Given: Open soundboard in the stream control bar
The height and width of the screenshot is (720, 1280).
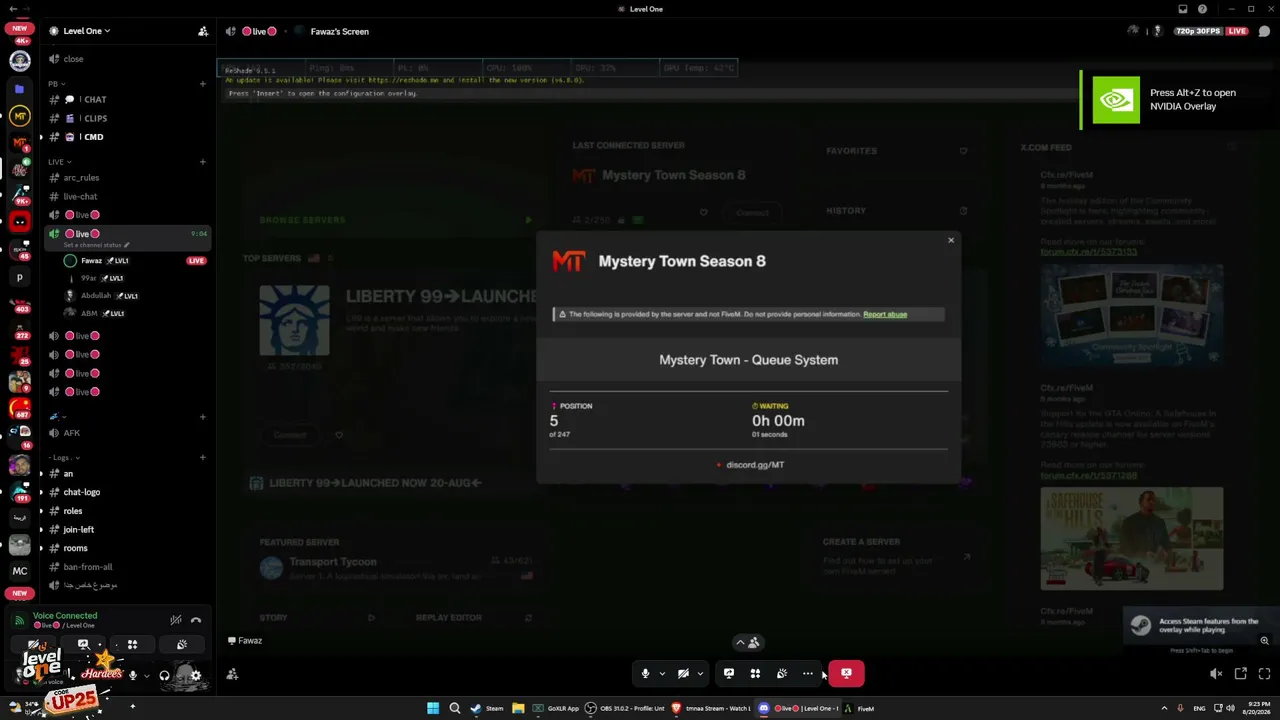Looking at the screenshot, I should tap(782, 674).
